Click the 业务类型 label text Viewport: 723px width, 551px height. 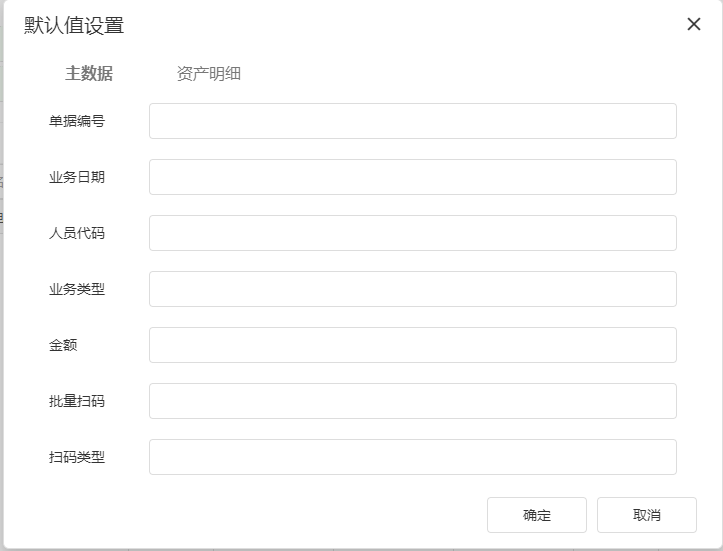77,289
